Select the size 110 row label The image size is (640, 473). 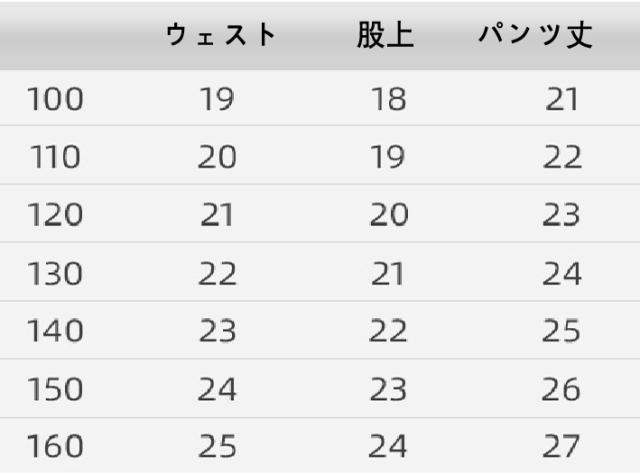(55, 158)
